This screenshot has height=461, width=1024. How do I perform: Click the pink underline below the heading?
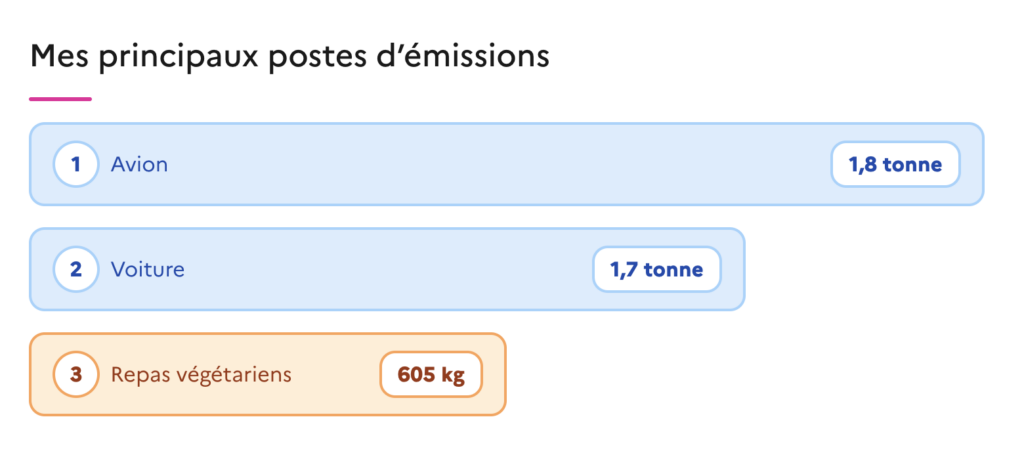pyautogui.click(x=60, y=99)
